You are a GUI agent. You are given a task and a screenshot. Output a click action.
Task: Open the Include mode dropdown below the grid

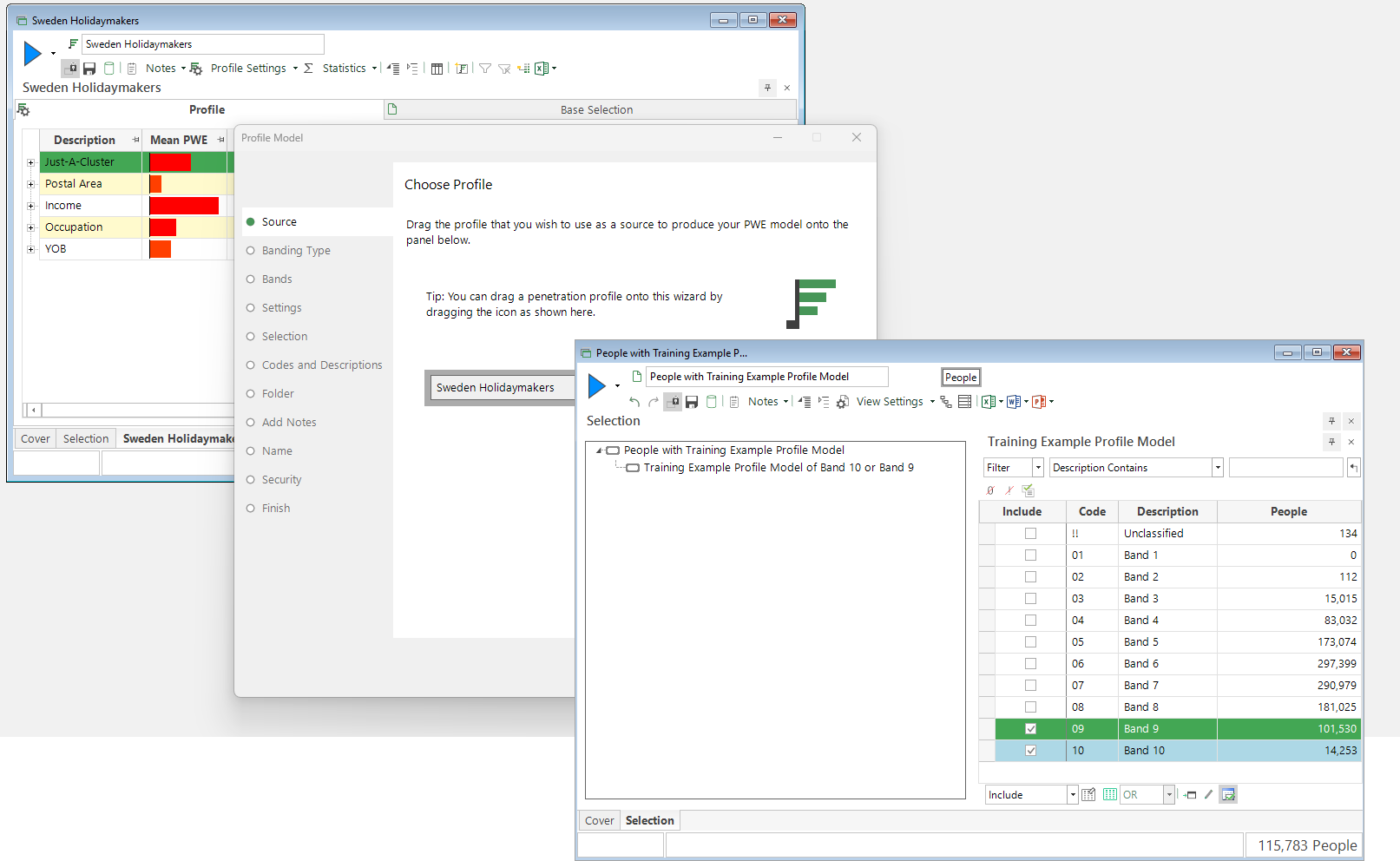[x=1072, y=795]
